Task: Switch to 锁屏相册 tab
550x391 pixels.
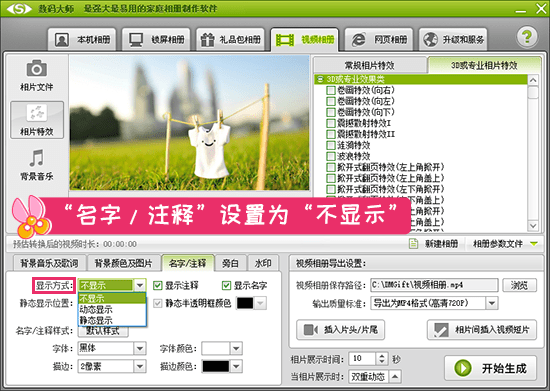Action: click(x=156, y=40)
